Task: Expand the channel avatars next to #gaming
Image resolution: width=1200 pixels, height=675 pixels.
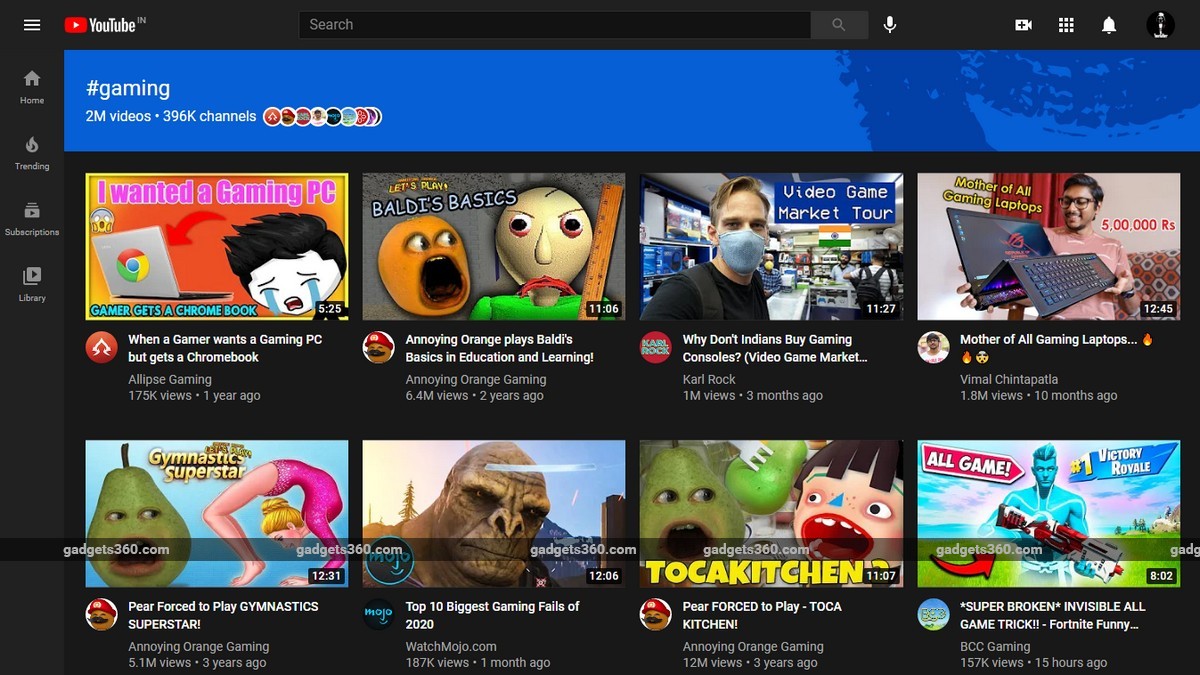Action: click(320, 116)
